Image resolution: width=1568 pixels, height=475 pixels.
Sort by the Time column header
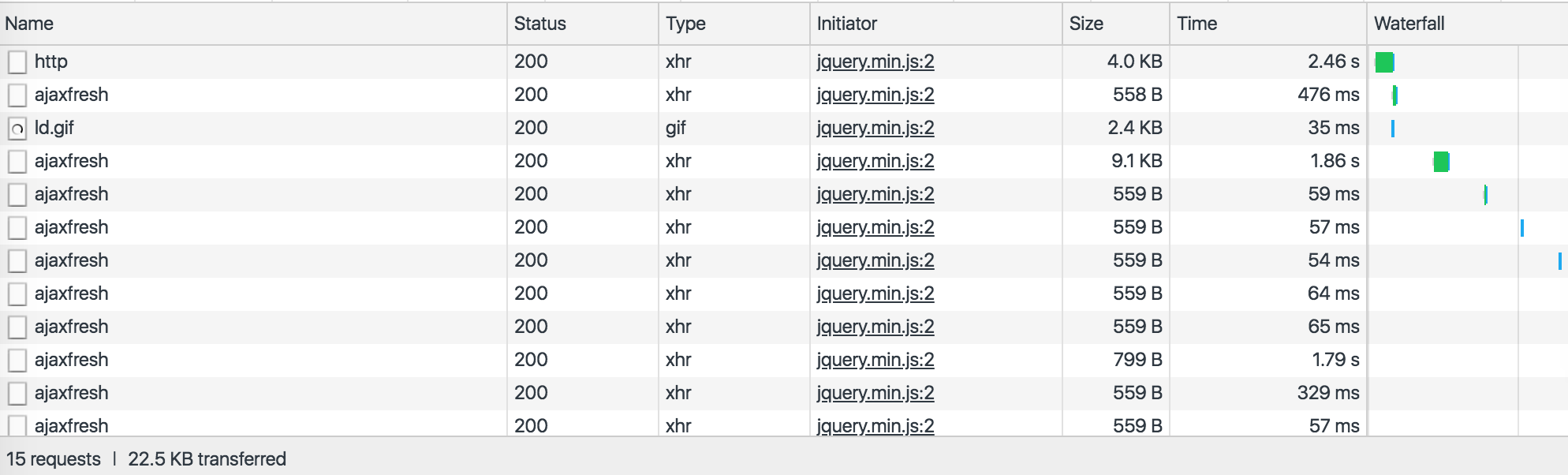[1197, 24]
